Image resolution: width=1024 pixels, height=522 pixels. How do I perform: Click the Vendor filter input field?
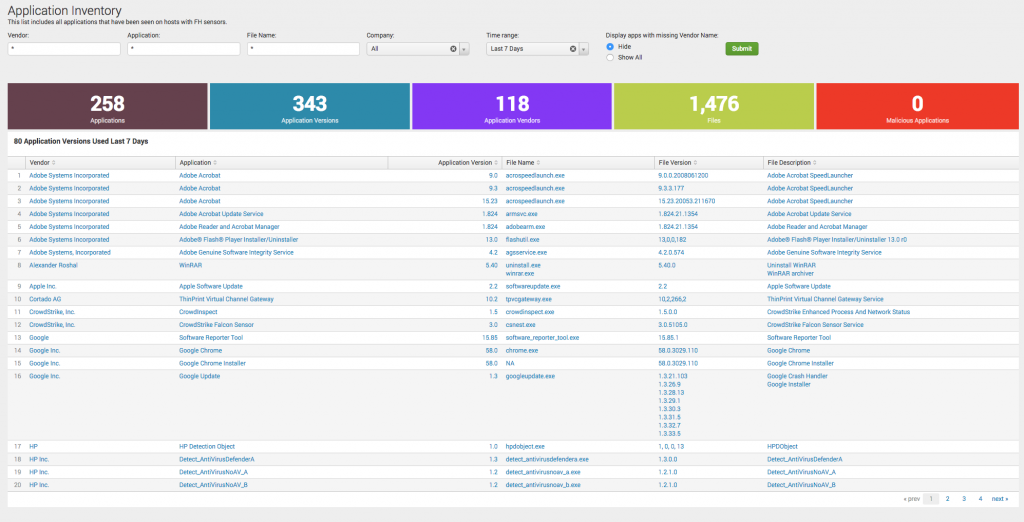(x=64, y=49)
